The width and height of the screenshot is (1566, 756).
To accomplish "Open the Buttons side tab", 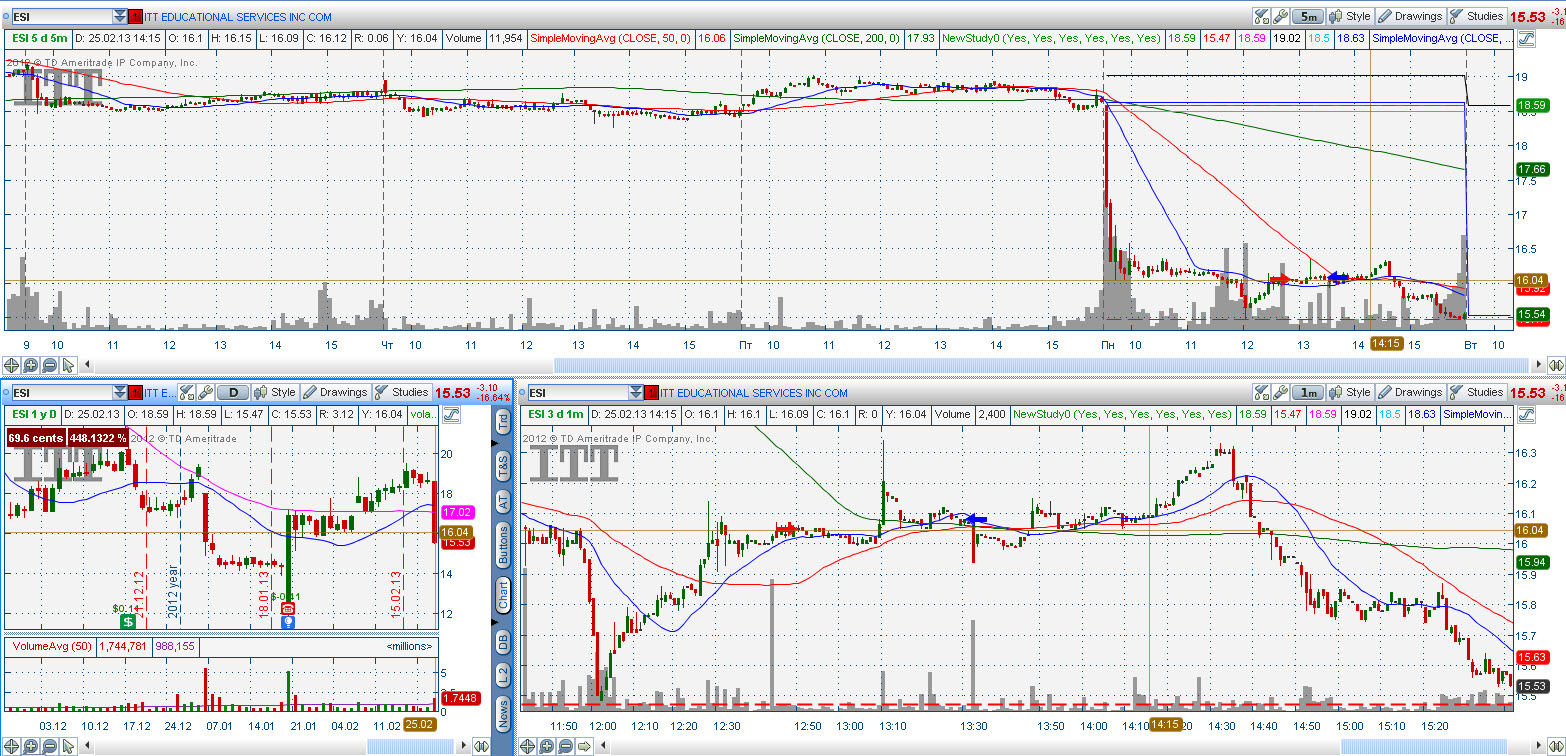I will point(503,544).
